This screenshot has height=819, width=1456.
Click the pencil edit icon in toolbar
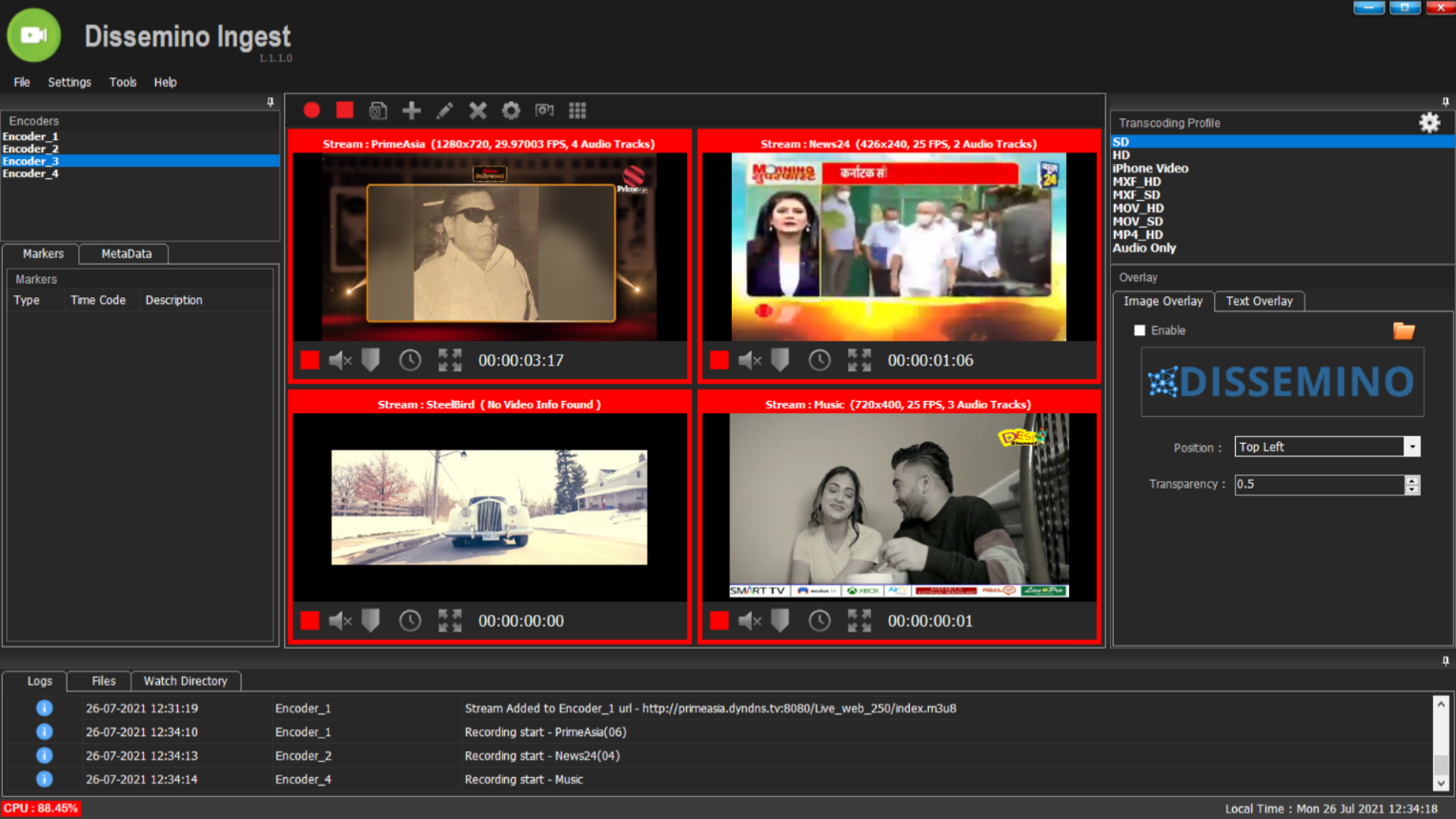coord(444,110)
